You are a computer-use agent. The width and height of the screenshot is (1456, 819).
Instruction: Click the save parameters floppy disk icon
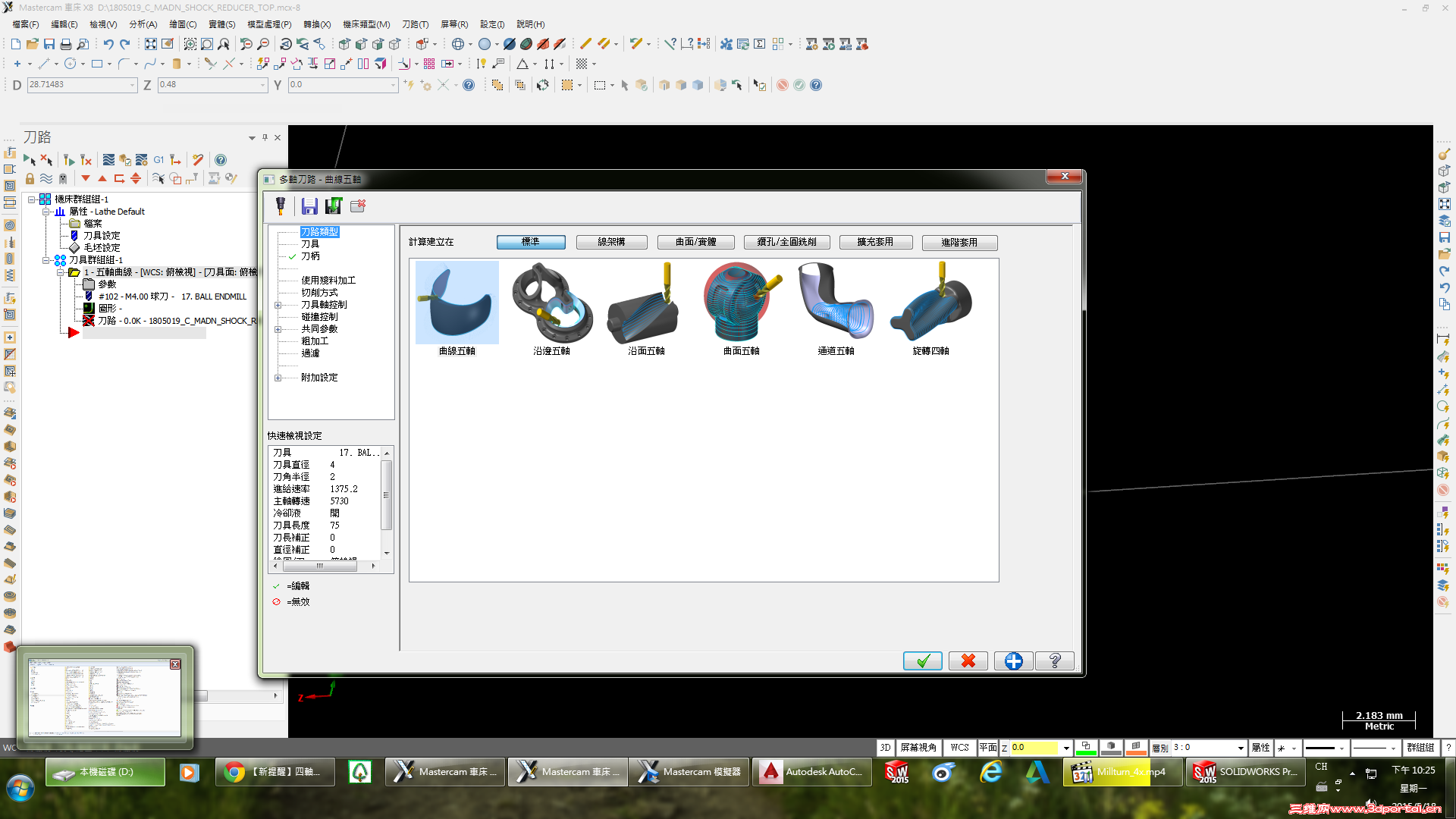pos(309,206)
